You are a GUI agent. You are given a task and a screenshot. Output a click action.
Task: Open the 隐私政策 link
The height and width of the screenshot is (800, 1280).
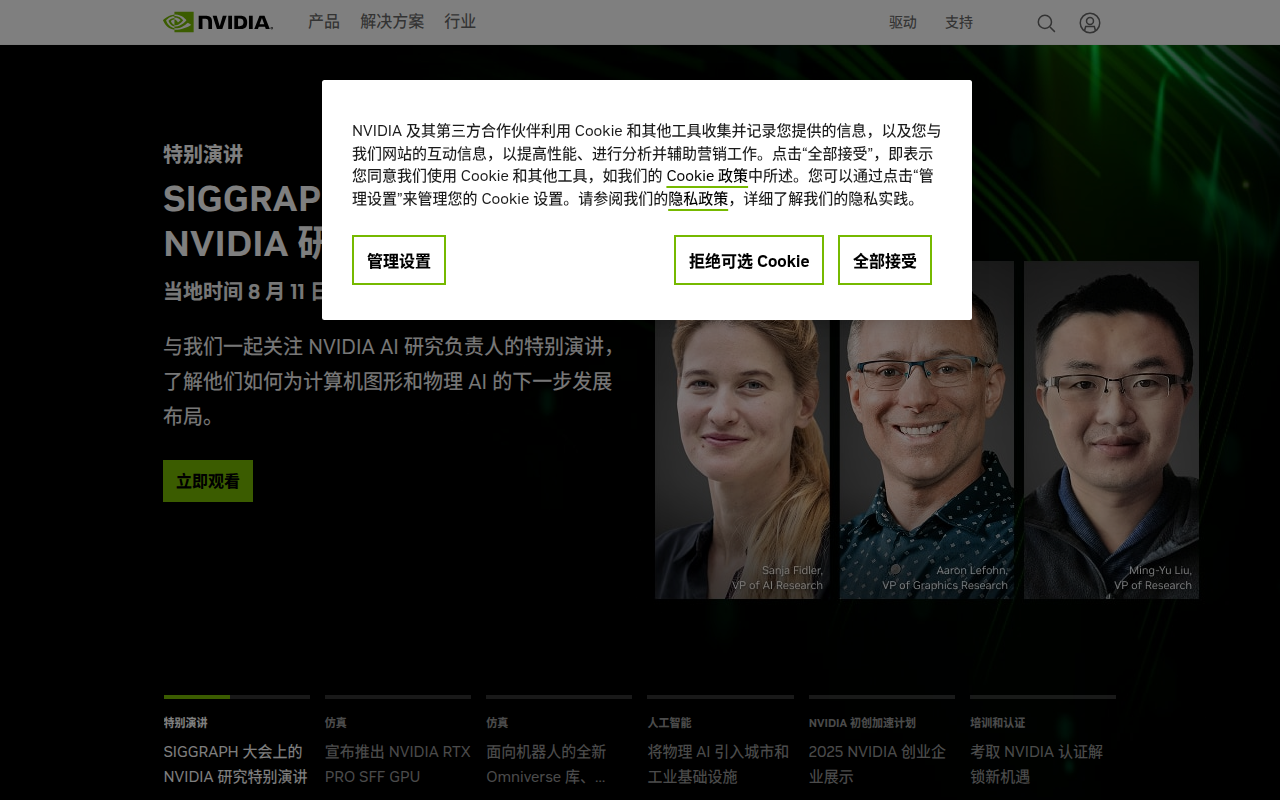click(698, 199)
